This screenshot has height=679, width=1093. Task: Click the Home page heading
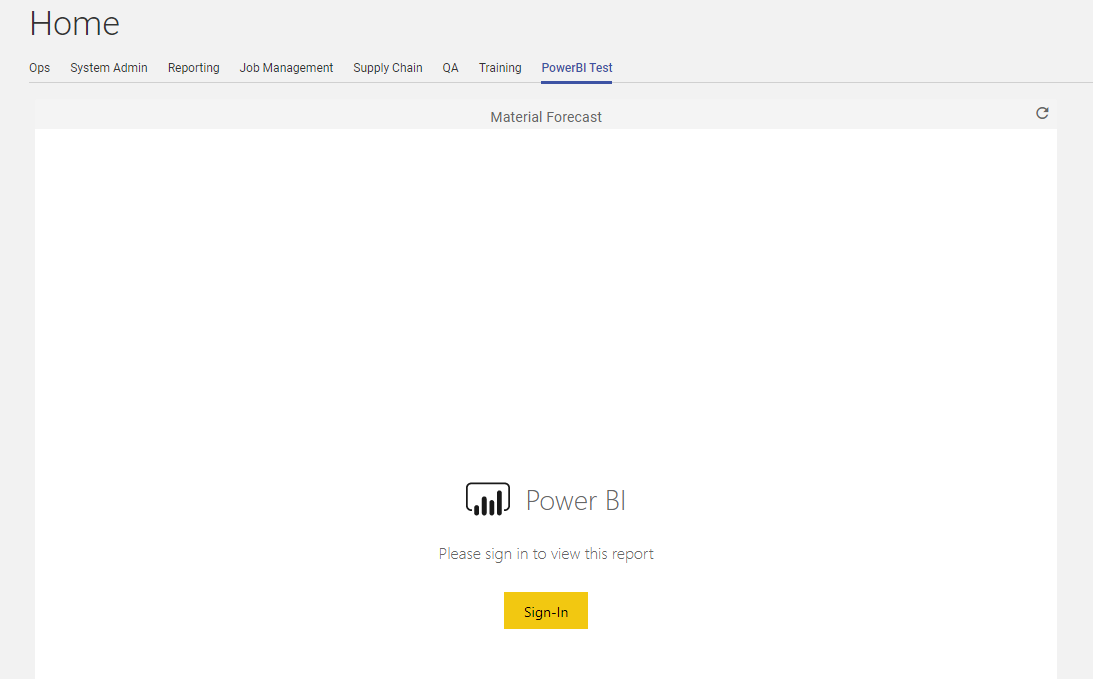pyautogui.click(x=75, y=24)
